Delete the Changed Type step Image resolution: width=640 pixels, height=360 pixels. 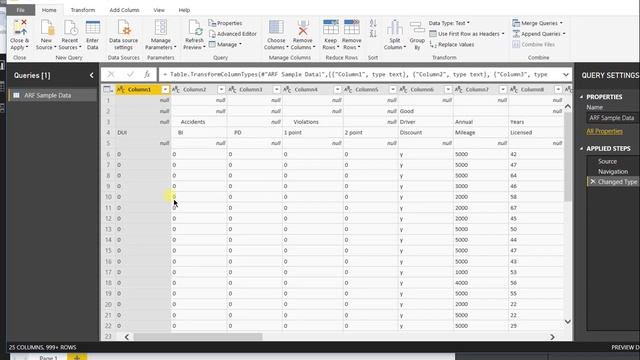pyautogui.click(x=593, y=182)
